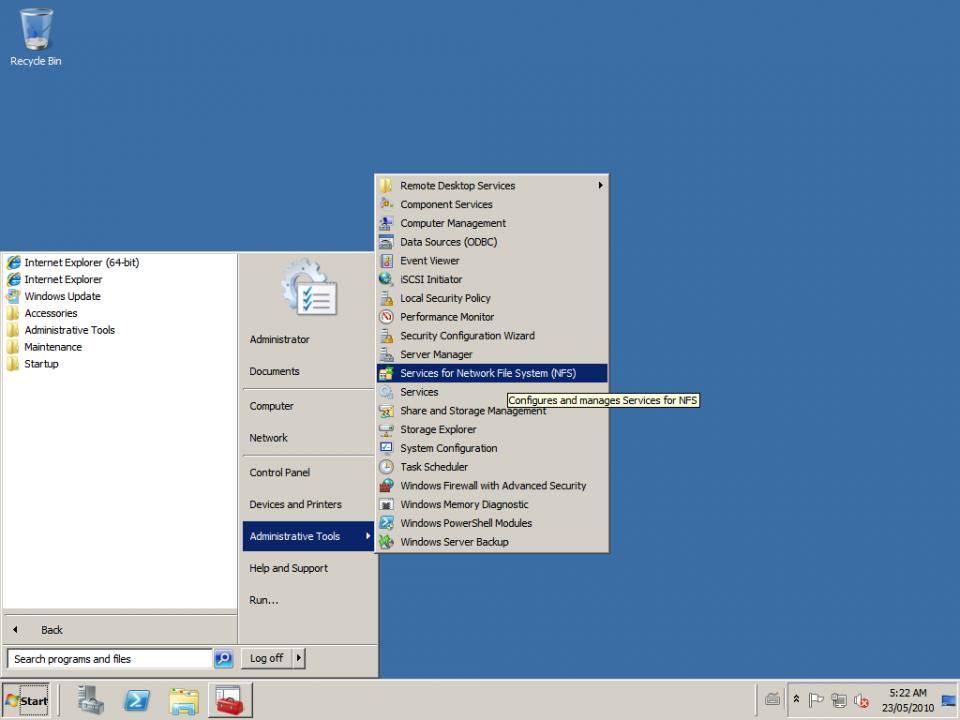The image size is (960, 720).
Task: Click the Log off button
Action: [x=266, y=658]
